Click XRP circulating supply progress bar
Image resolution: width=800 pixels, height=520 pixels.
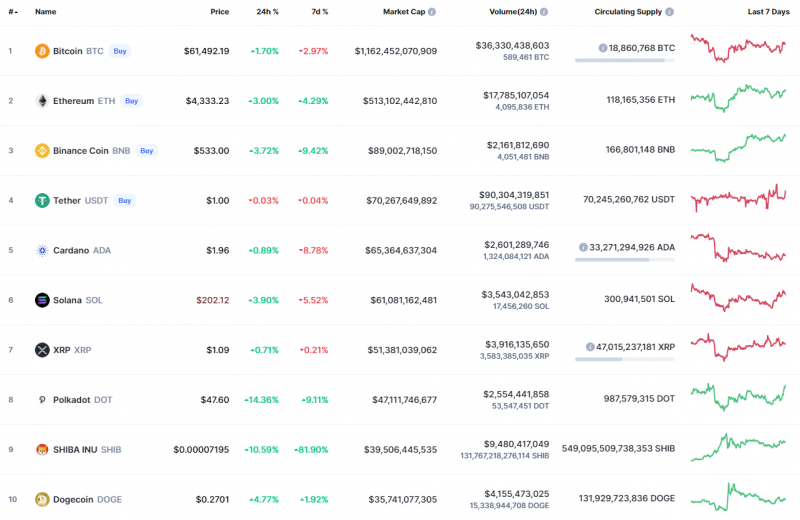[624, 359]
